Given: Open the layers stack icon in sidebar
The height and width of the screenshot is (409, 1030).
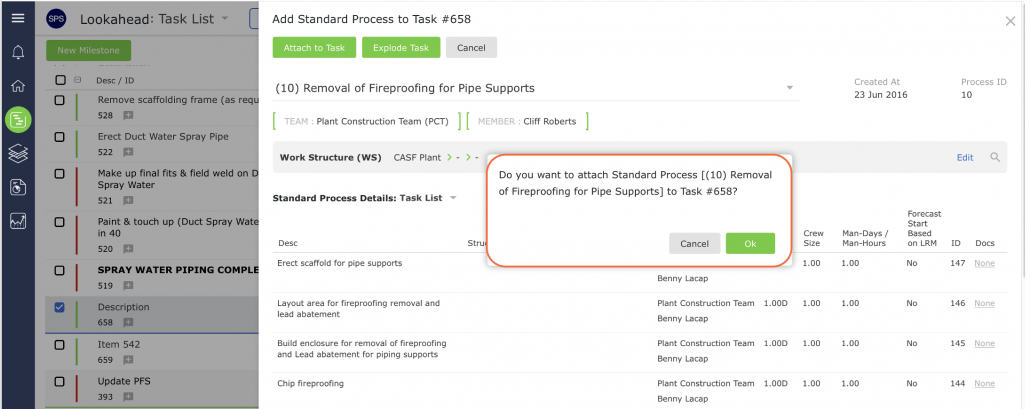Looking at the screenshot, I should (x=18, y=154).
